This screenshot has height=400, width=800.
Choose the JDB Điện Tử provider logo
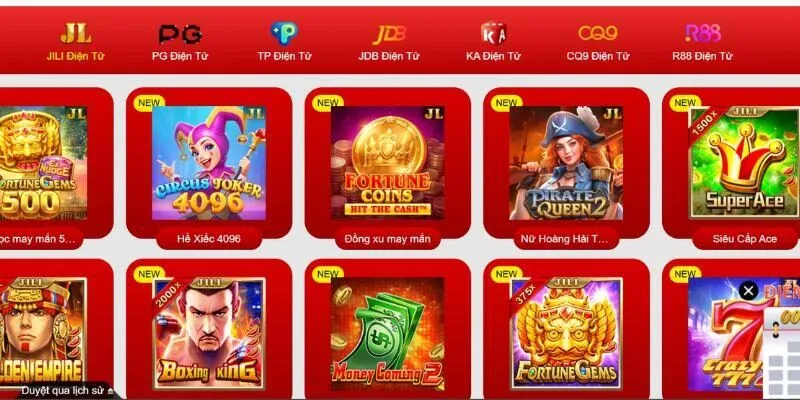click(389, 35)
